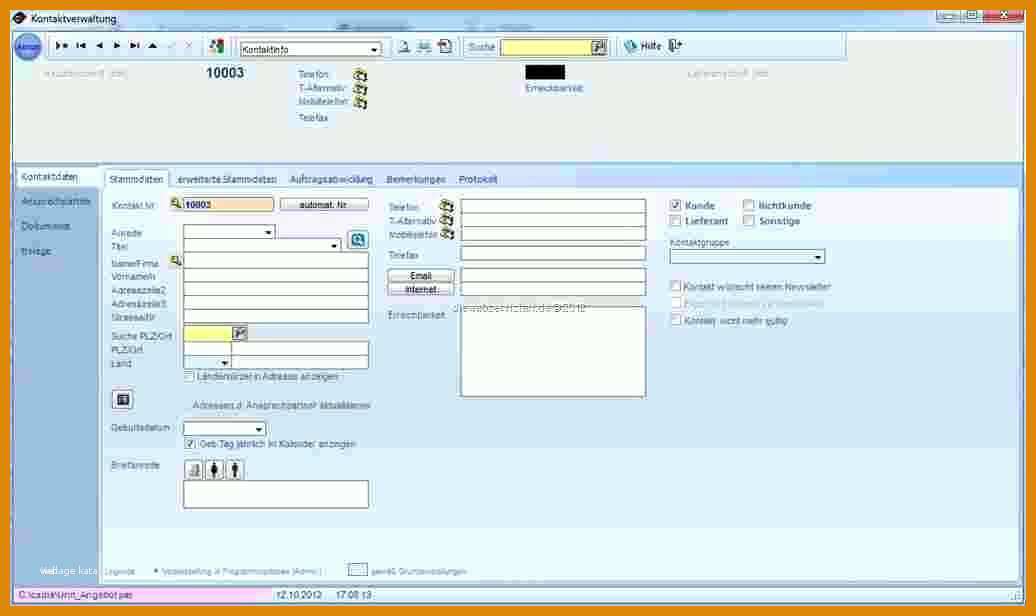This screenshot has width=1036, height=616.
Task: Jump to last record arrow icon
Action: coord(134,46)
